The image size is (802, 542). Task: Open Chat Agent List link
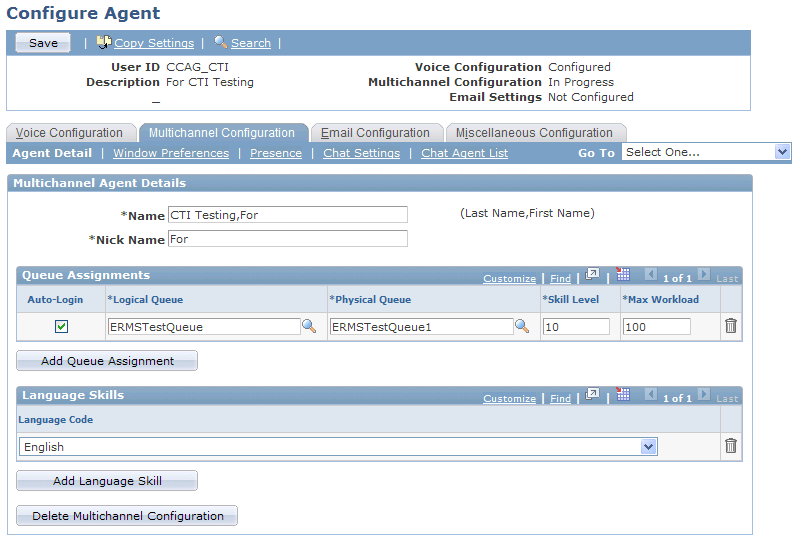point(464,153)
